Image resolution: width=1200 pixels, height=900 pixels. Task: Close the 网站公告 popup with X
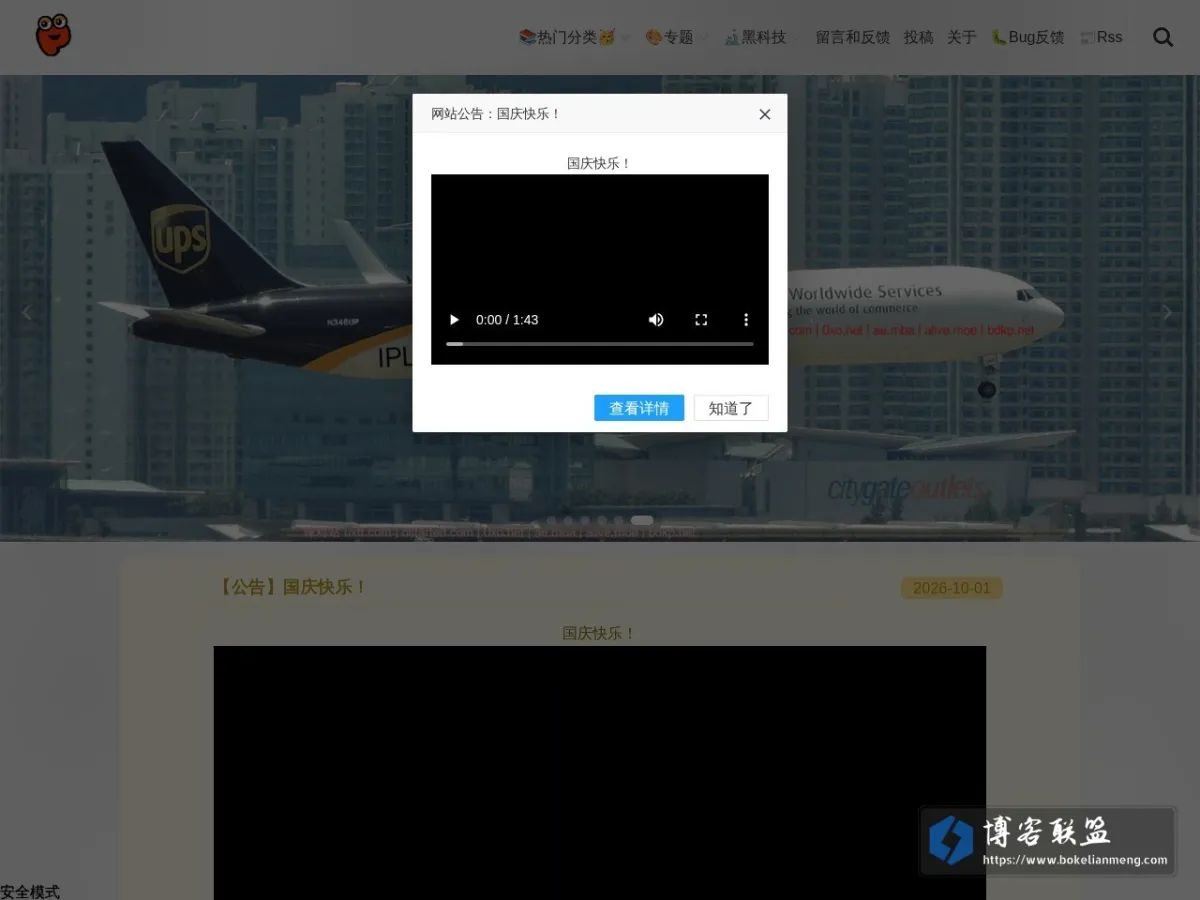[765, 114]
